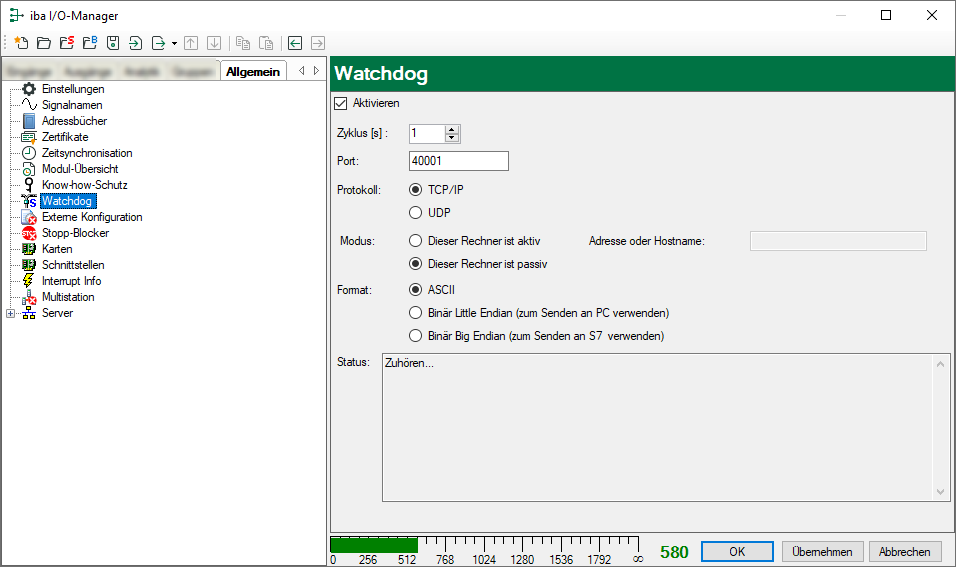This screenshot has height=567, width=956.
Task: Click the Übernehmen button
Action: (x=822, y=552)
